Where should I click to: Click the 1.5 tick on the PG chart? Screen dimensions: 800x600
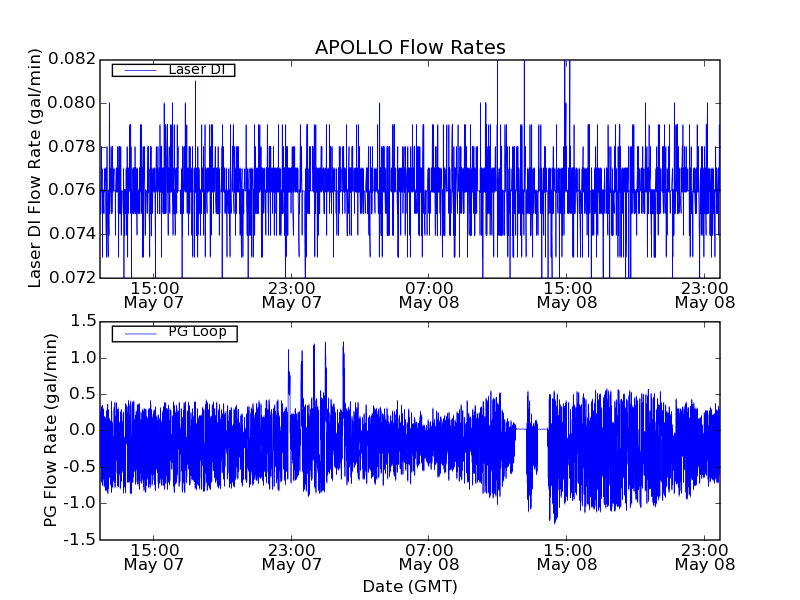coord(84,321)
